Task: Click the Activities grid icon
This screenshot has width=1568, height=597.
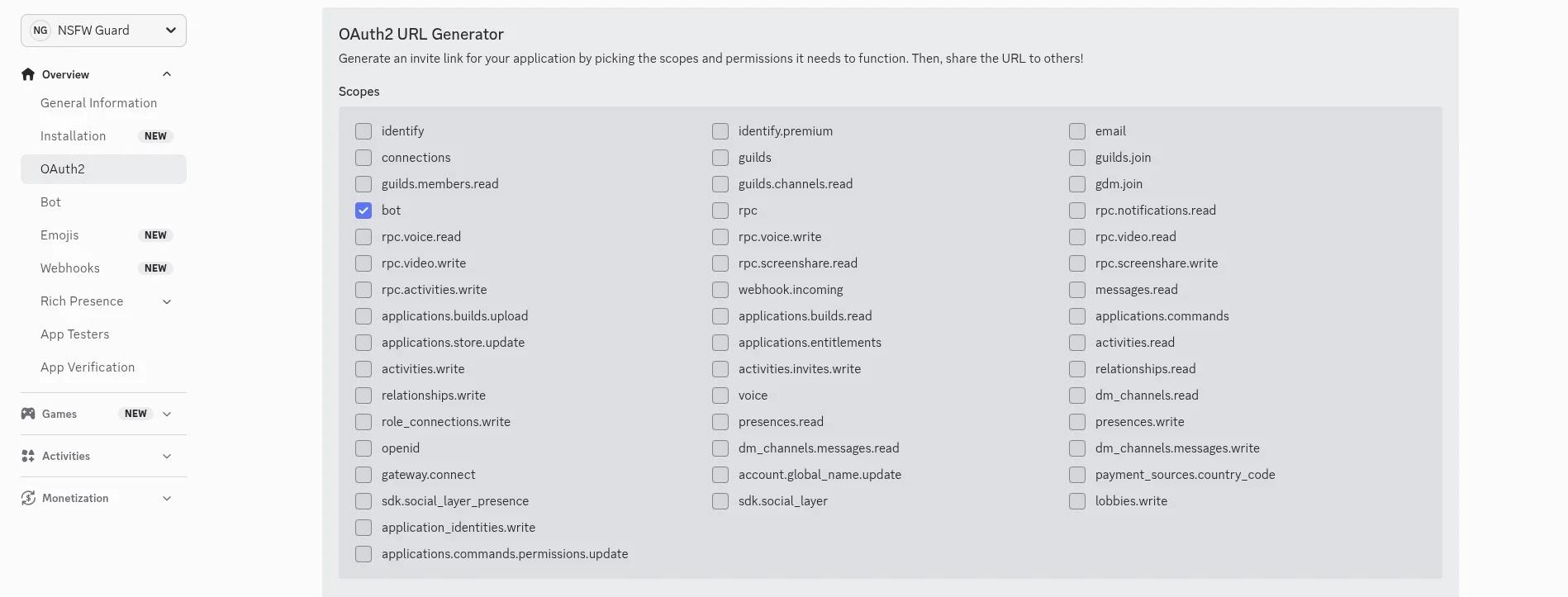Action: click(x=27, y=455)
